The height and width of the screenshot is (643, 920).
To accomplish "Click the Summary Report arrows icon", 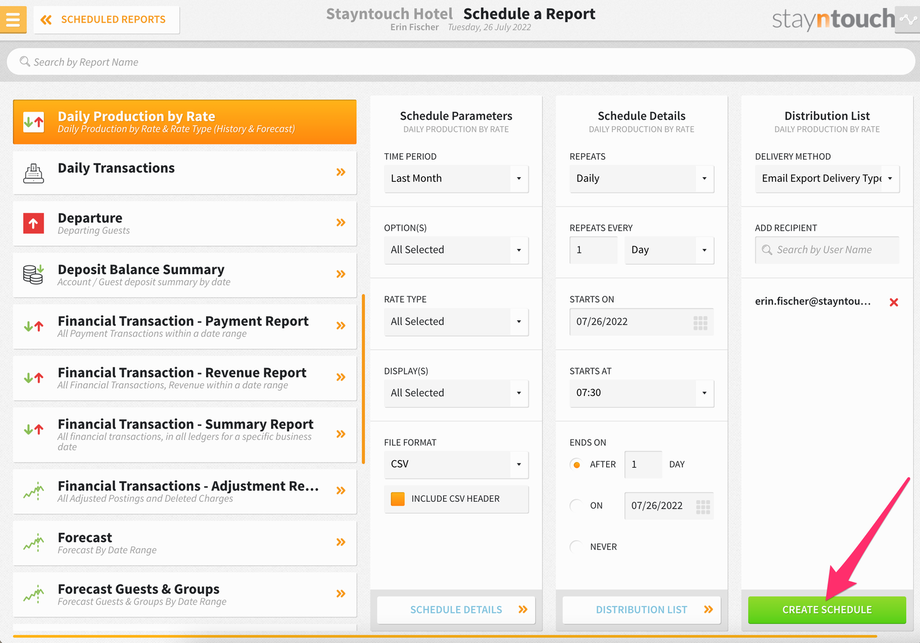I will tap(33, 429).
